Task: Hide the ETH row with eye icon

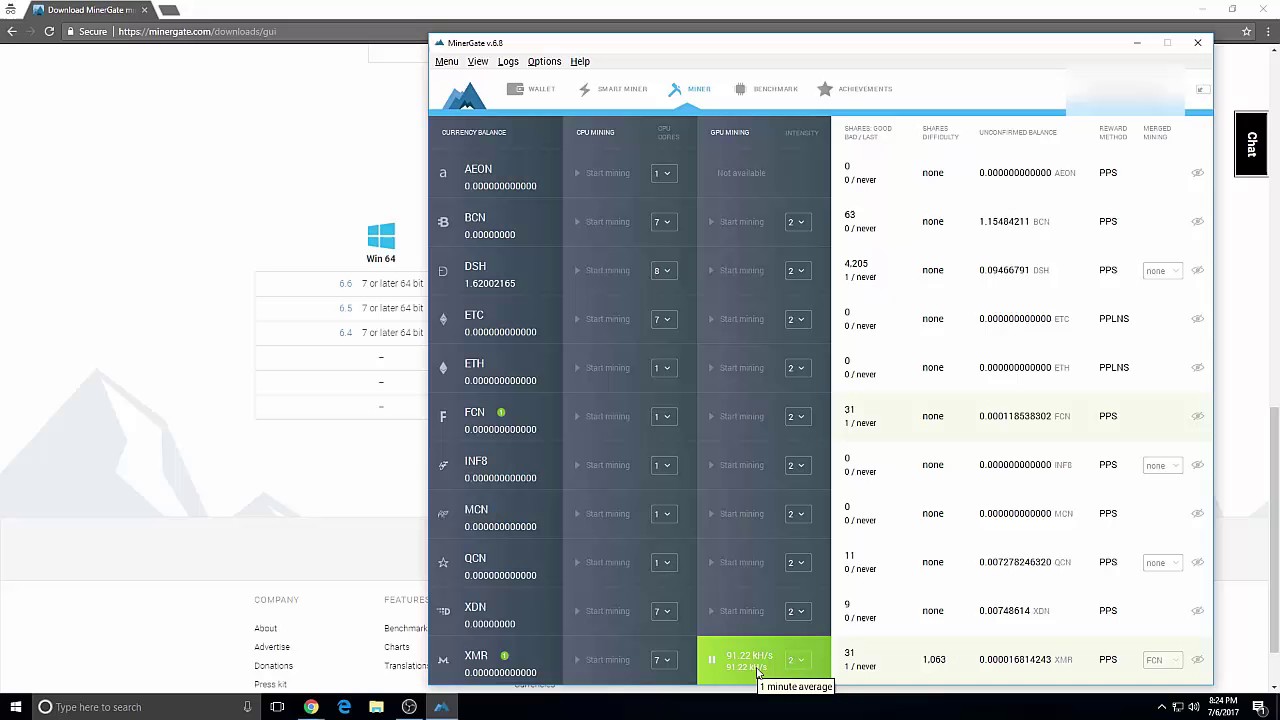Action: tap(1197, 368)
